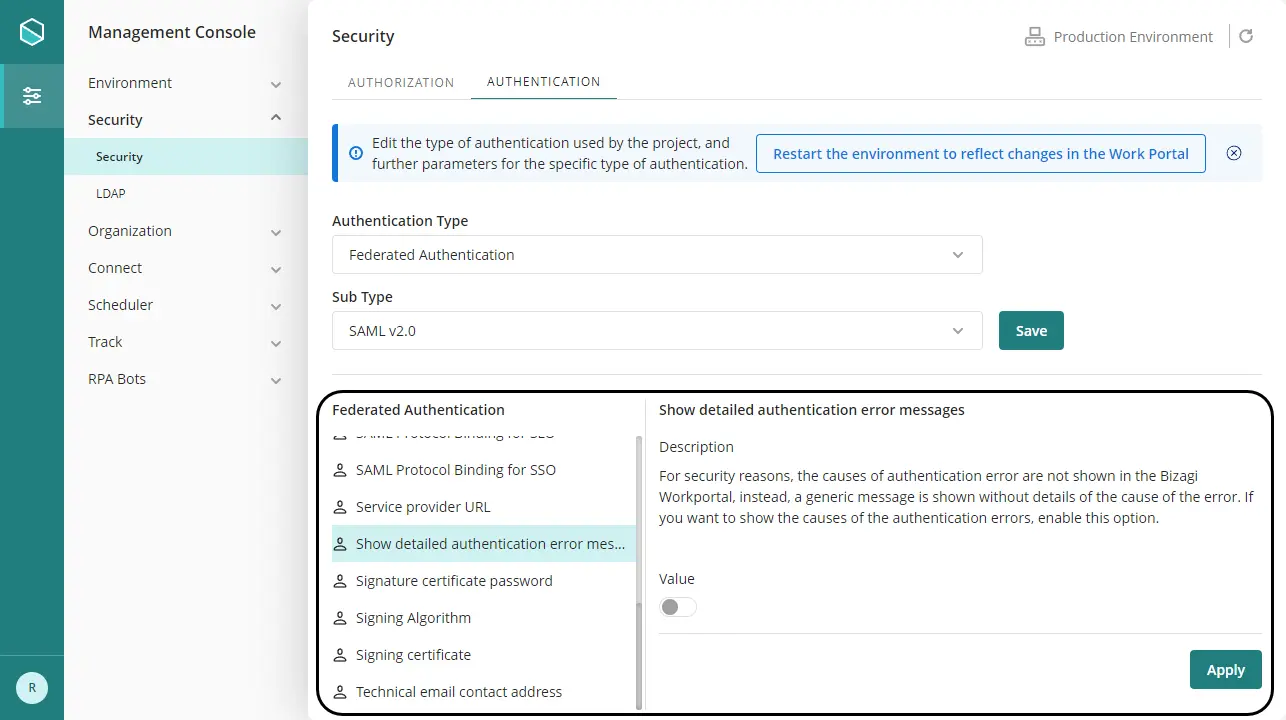Click the icon beside SAML Protocol Binding for SSO
The width and height of the screenshot is (1286, 720).
(x=340, y=470)
